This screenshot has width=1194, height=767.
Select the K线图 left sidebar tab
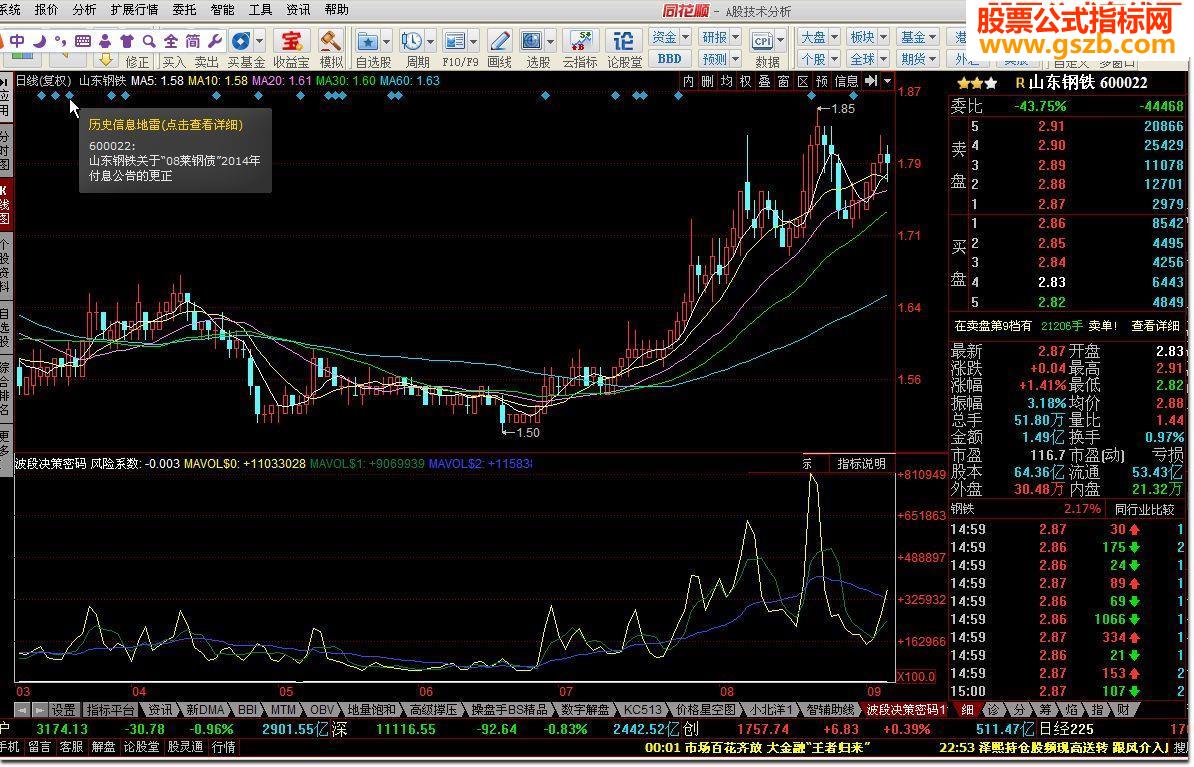point(5,204)
